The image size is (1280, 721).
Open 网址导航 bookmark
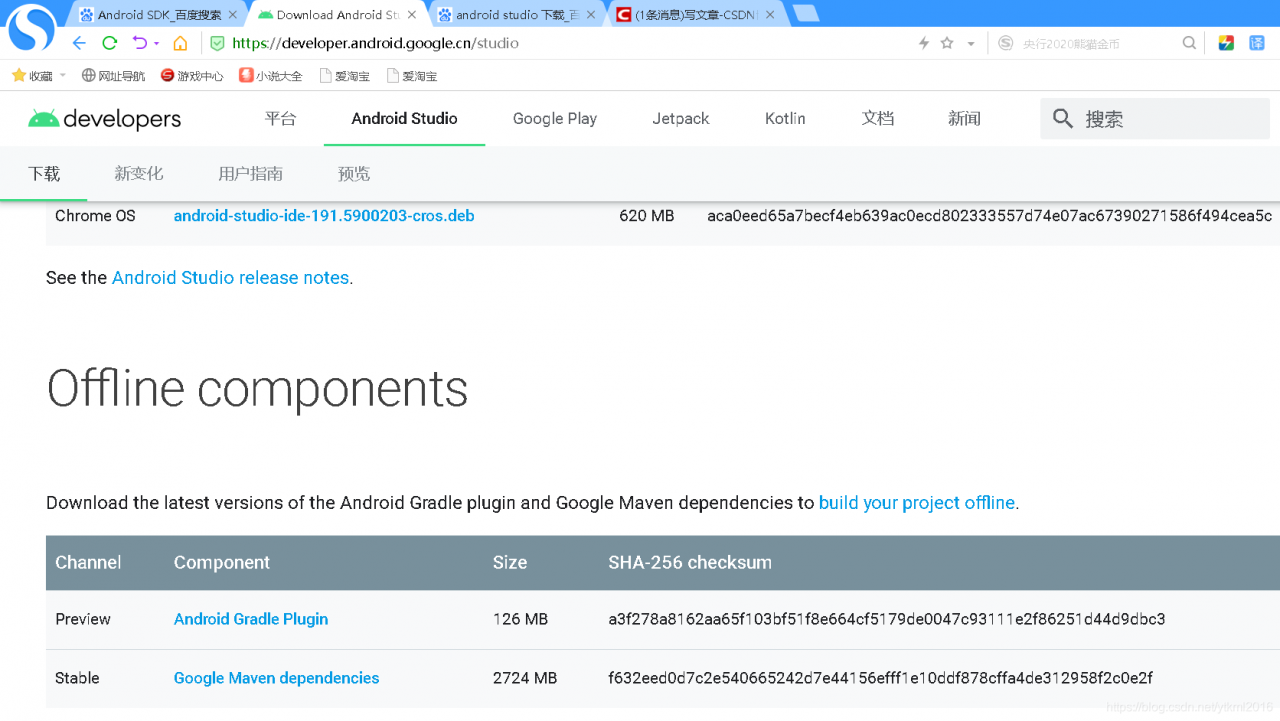[x=113, y=76]
